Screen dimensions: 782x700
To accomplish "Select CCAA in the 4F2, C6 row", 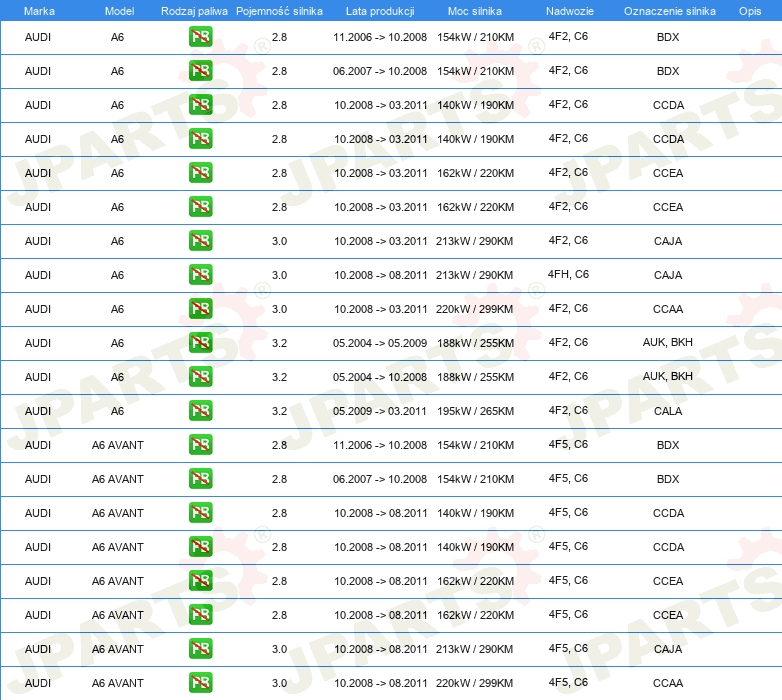I will 668,309.
